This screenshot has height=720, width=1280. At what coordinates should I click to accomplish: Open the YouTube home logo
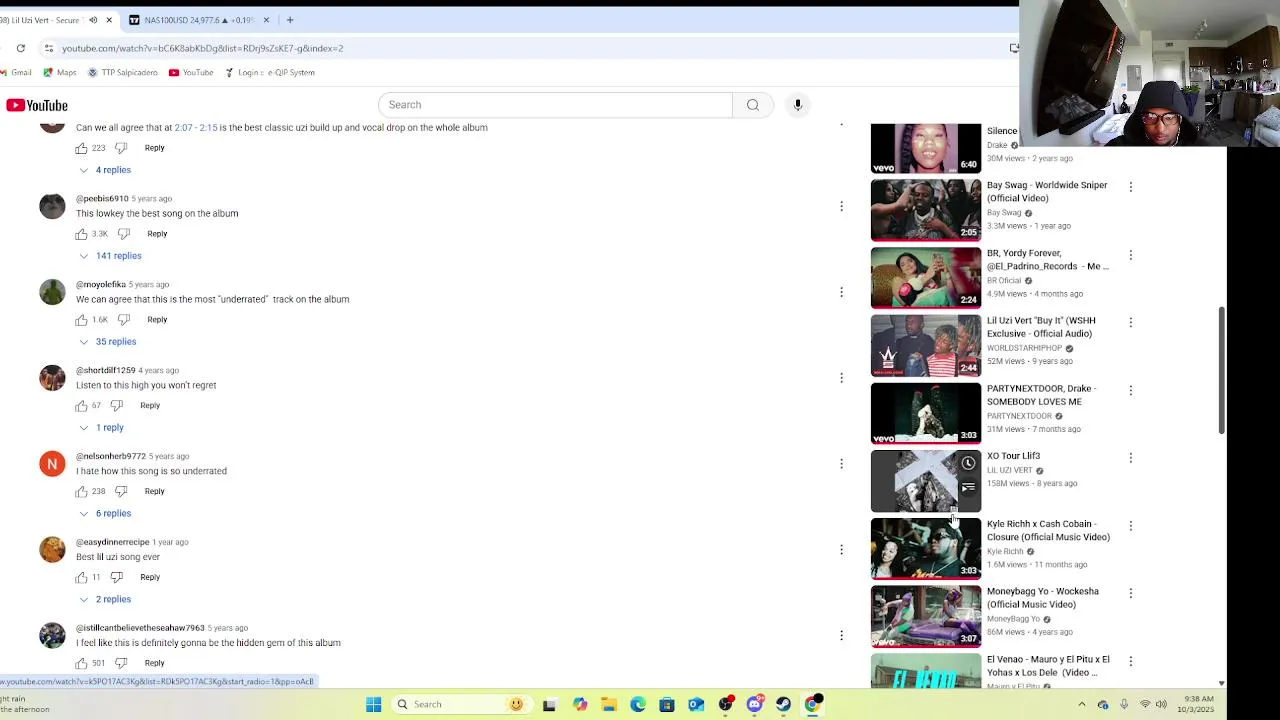[x=37, y=106]
